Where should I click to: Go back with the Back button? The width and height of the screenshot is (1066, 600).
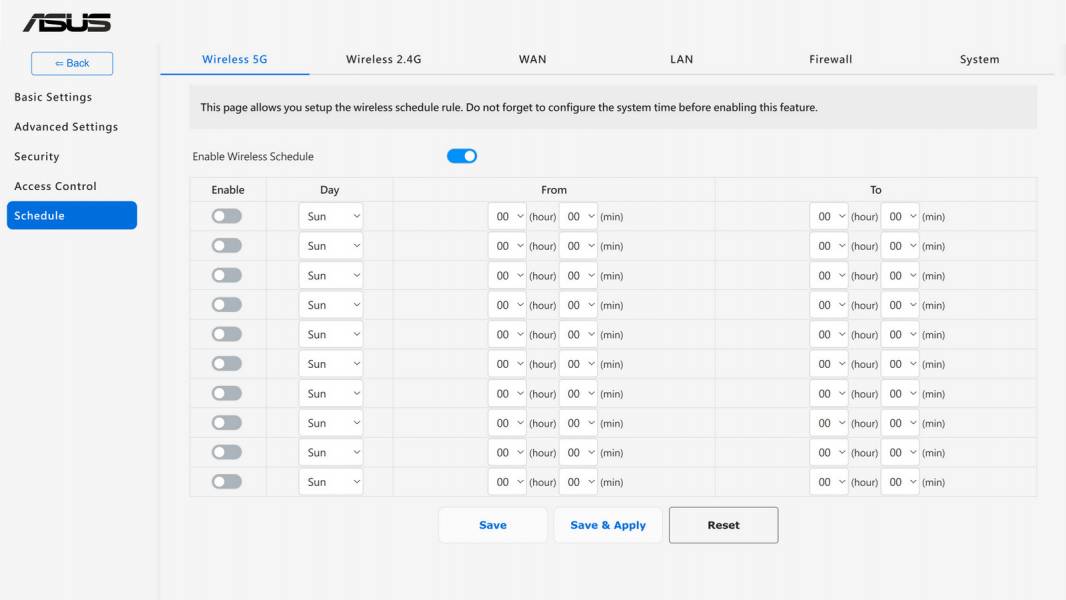click(72, 63)
